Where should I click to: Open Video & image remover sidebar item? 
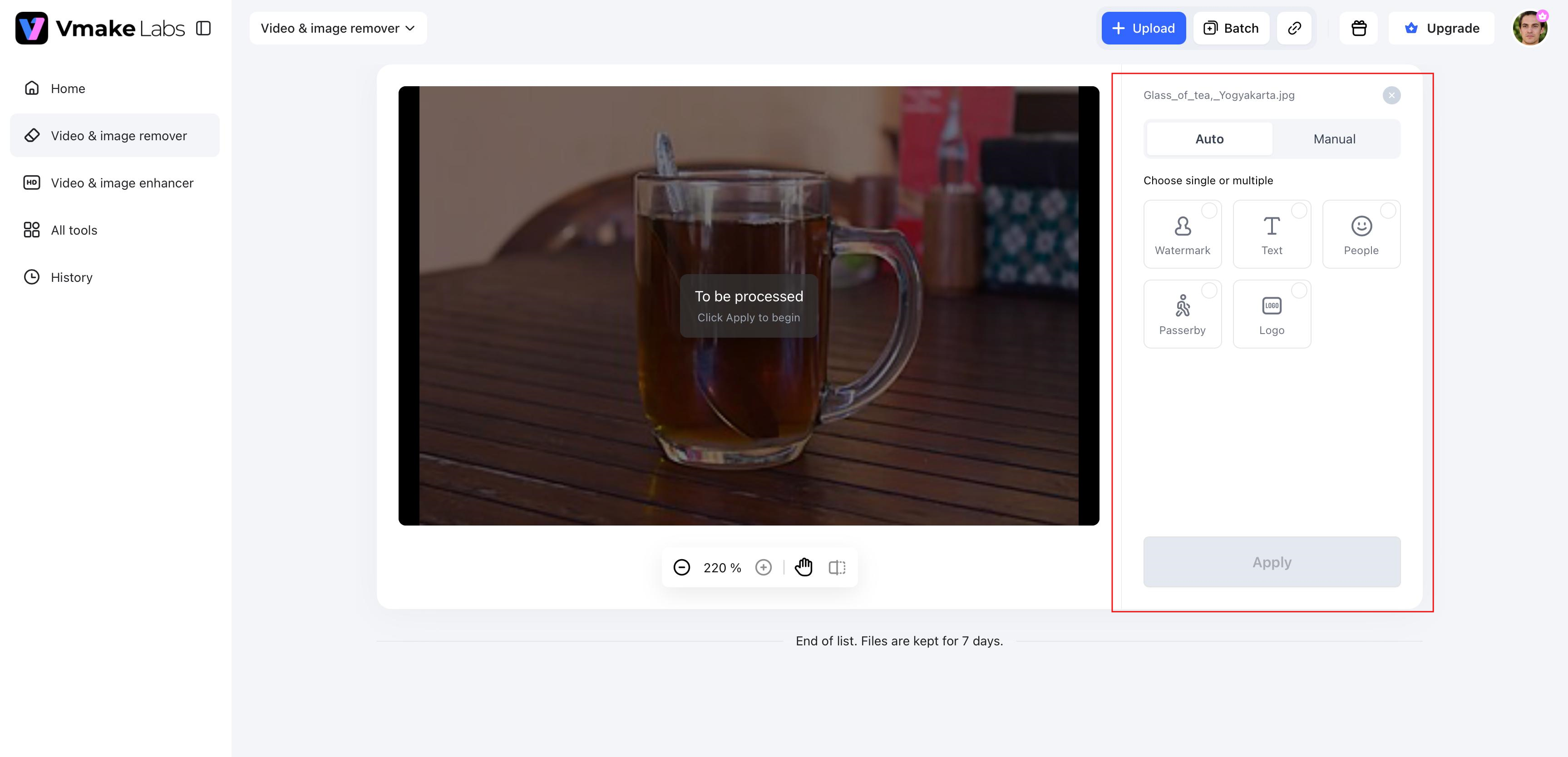pos(114,135)
